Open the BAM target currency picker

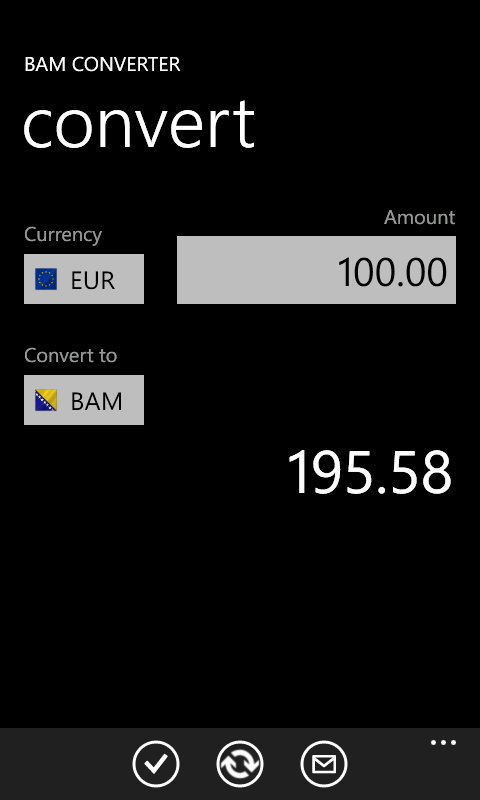coord(84,400)
